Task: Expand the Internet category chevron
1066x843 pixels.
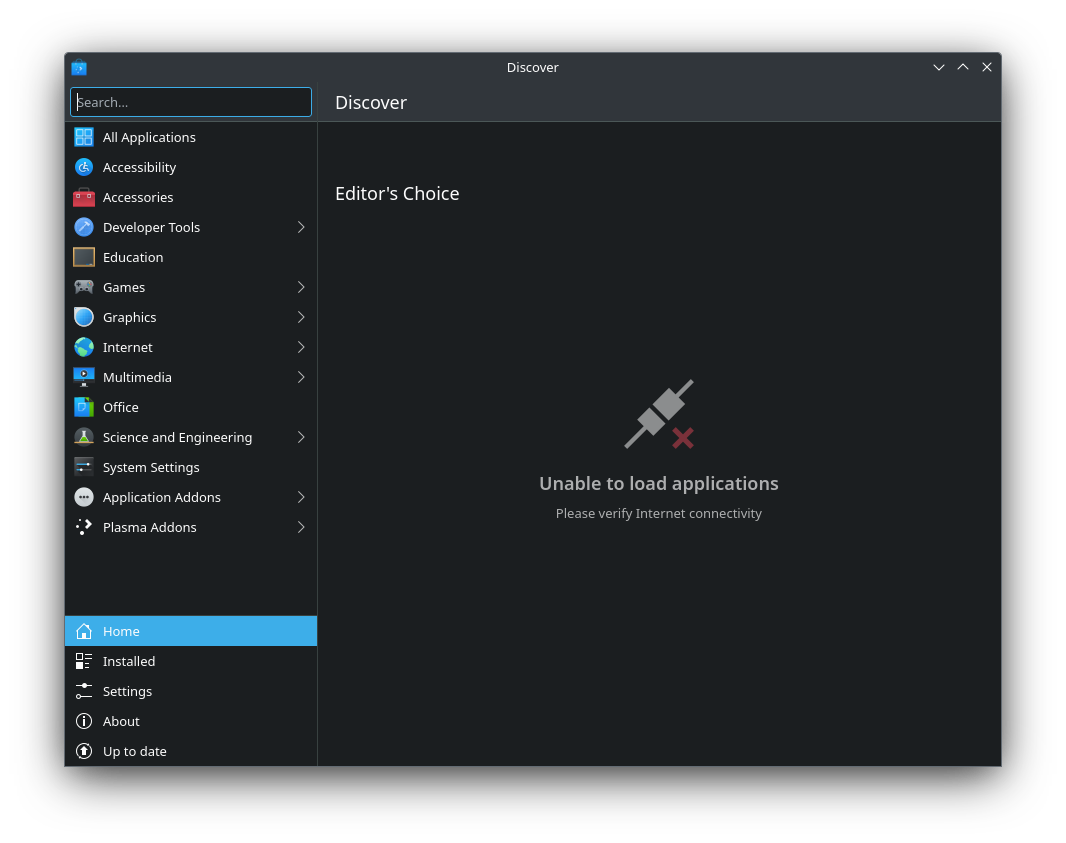Action: (x=300, y=347)
